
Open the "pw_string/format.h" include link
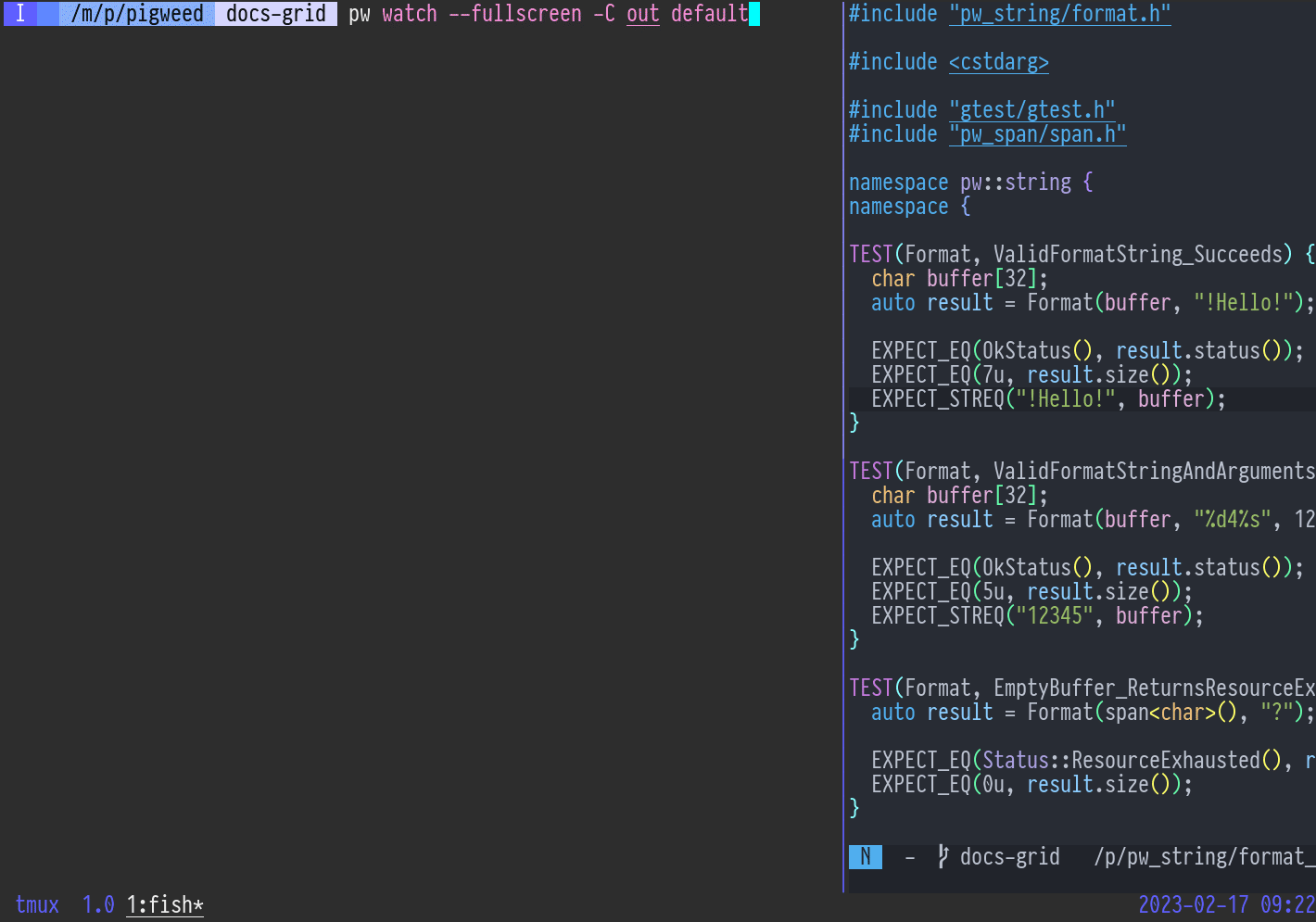(1059, 14)
